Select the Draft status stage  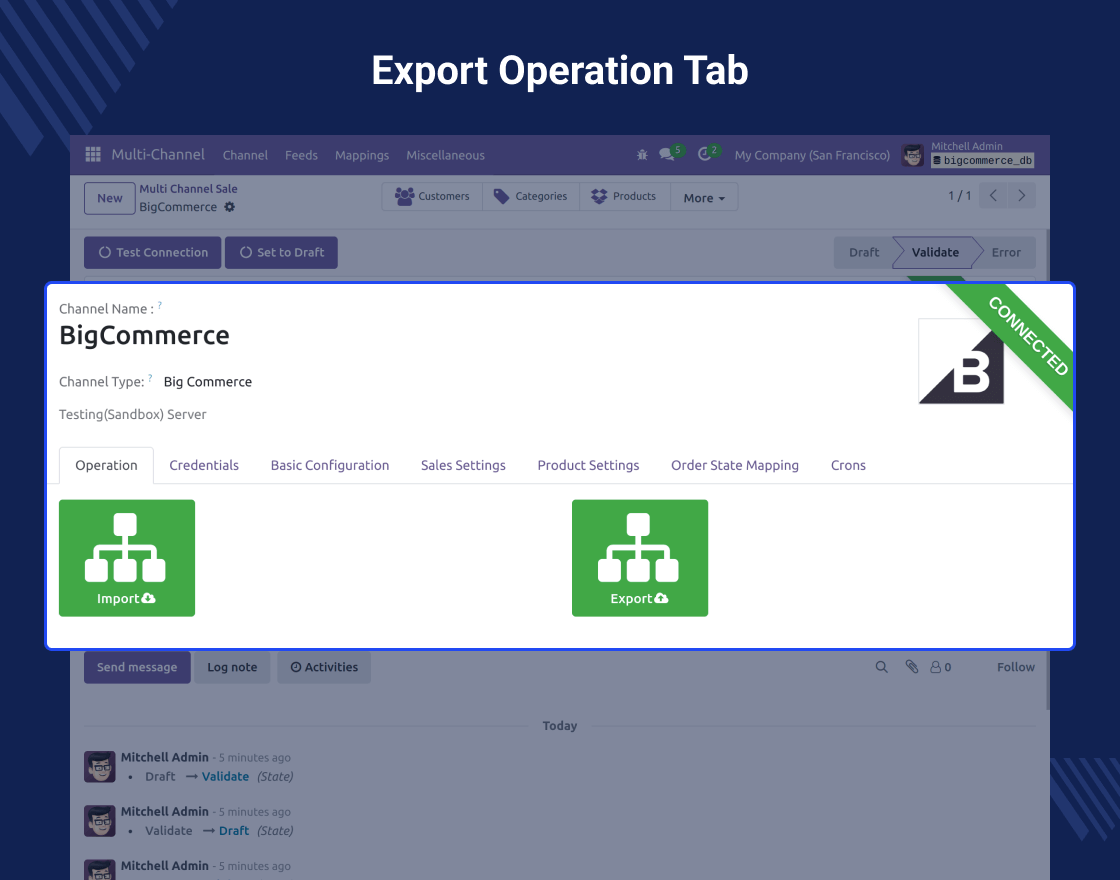(x=864, y=253)
